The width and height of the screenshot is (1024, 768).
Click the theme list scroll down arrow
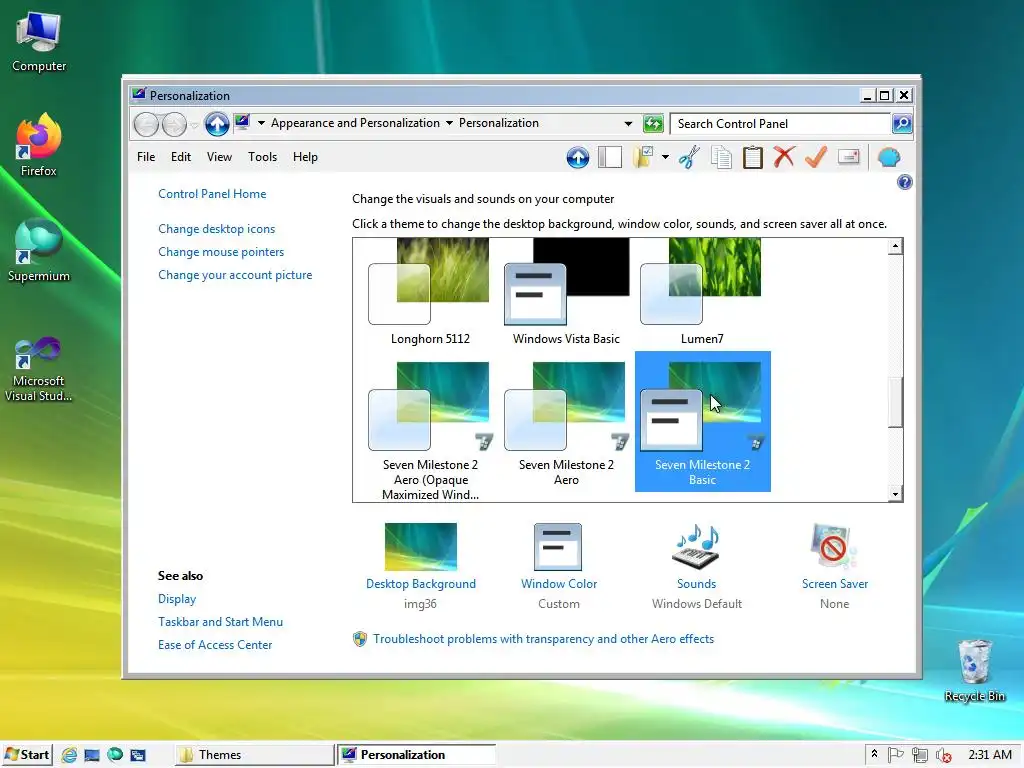[x=895, y=494]
